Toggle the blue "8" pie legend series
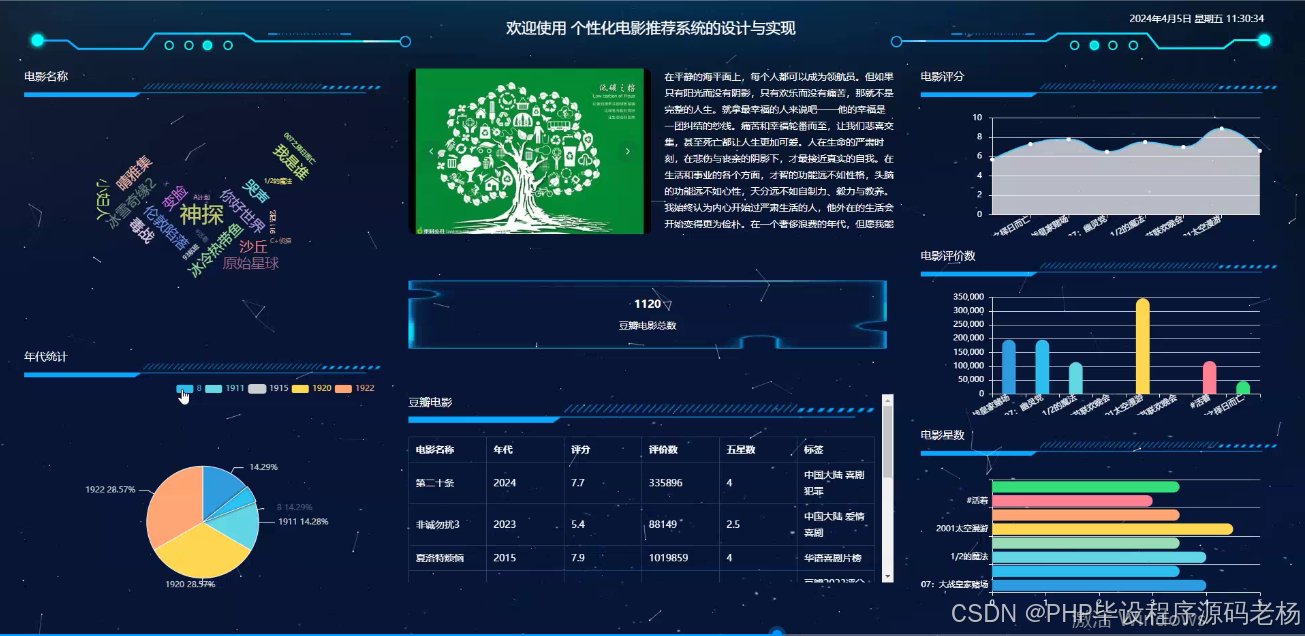Viewport: 1305px width, 636px height. [x=188, y=388]
